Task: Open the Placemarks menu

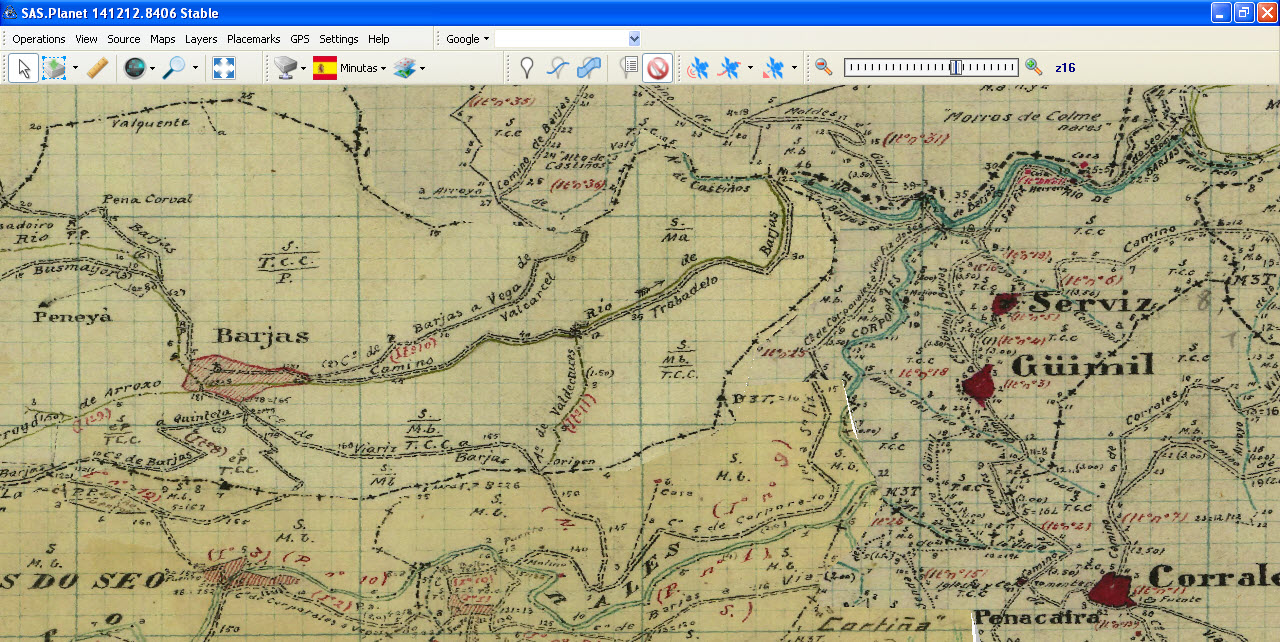Action: pos(254,39)
